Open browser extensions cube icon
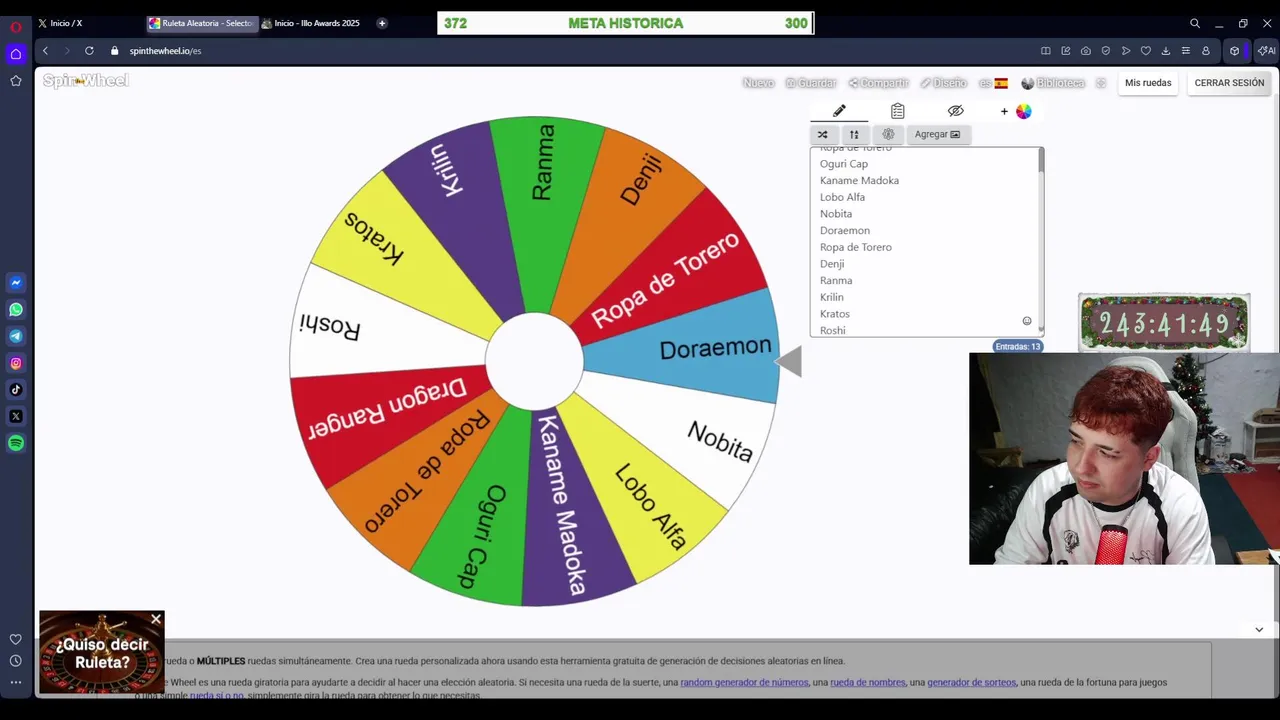The image size is (1280, 720). pos(1235,51)
